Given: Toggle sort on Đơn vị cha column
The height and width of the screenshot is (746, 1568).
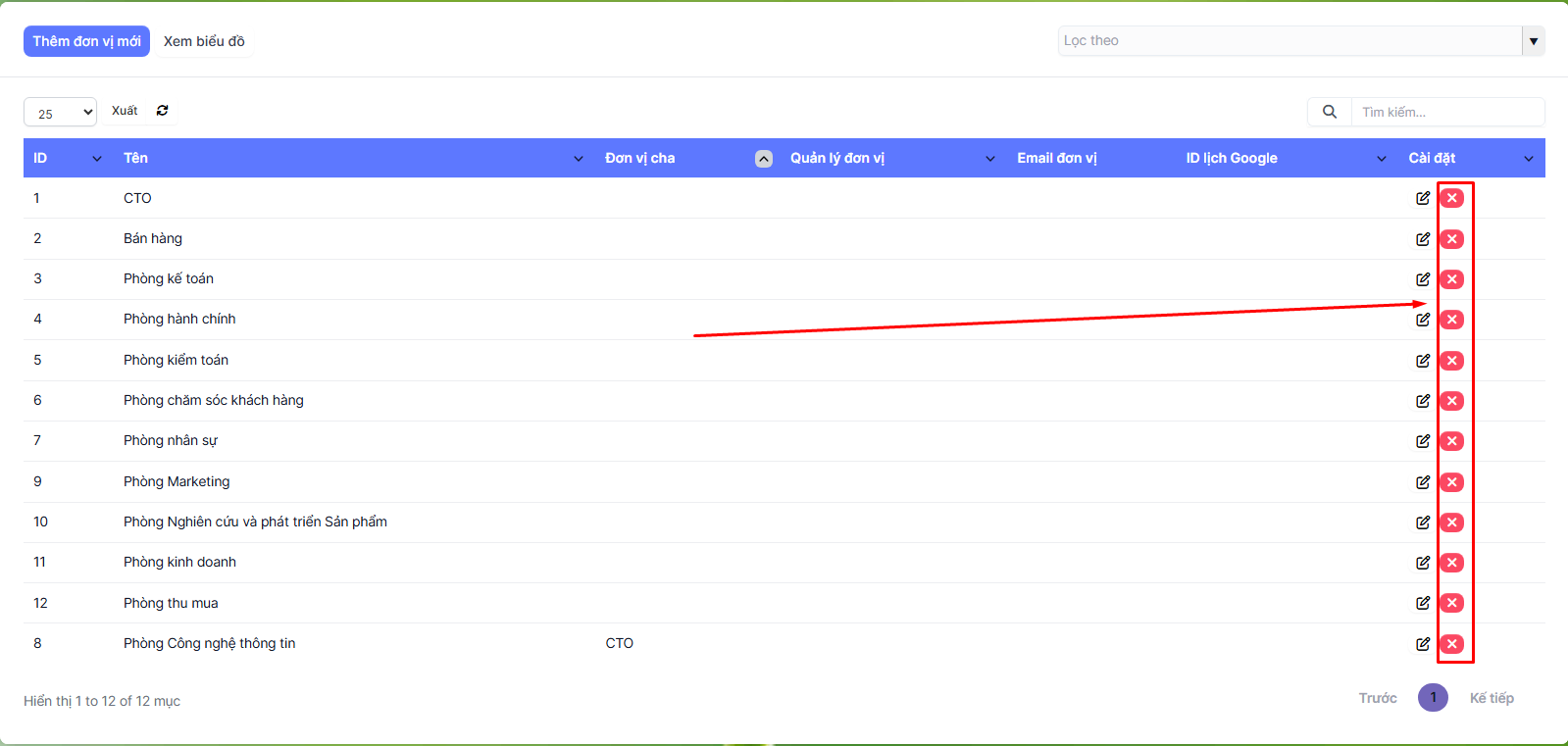Looking at the screenshot, I should 764,159.
